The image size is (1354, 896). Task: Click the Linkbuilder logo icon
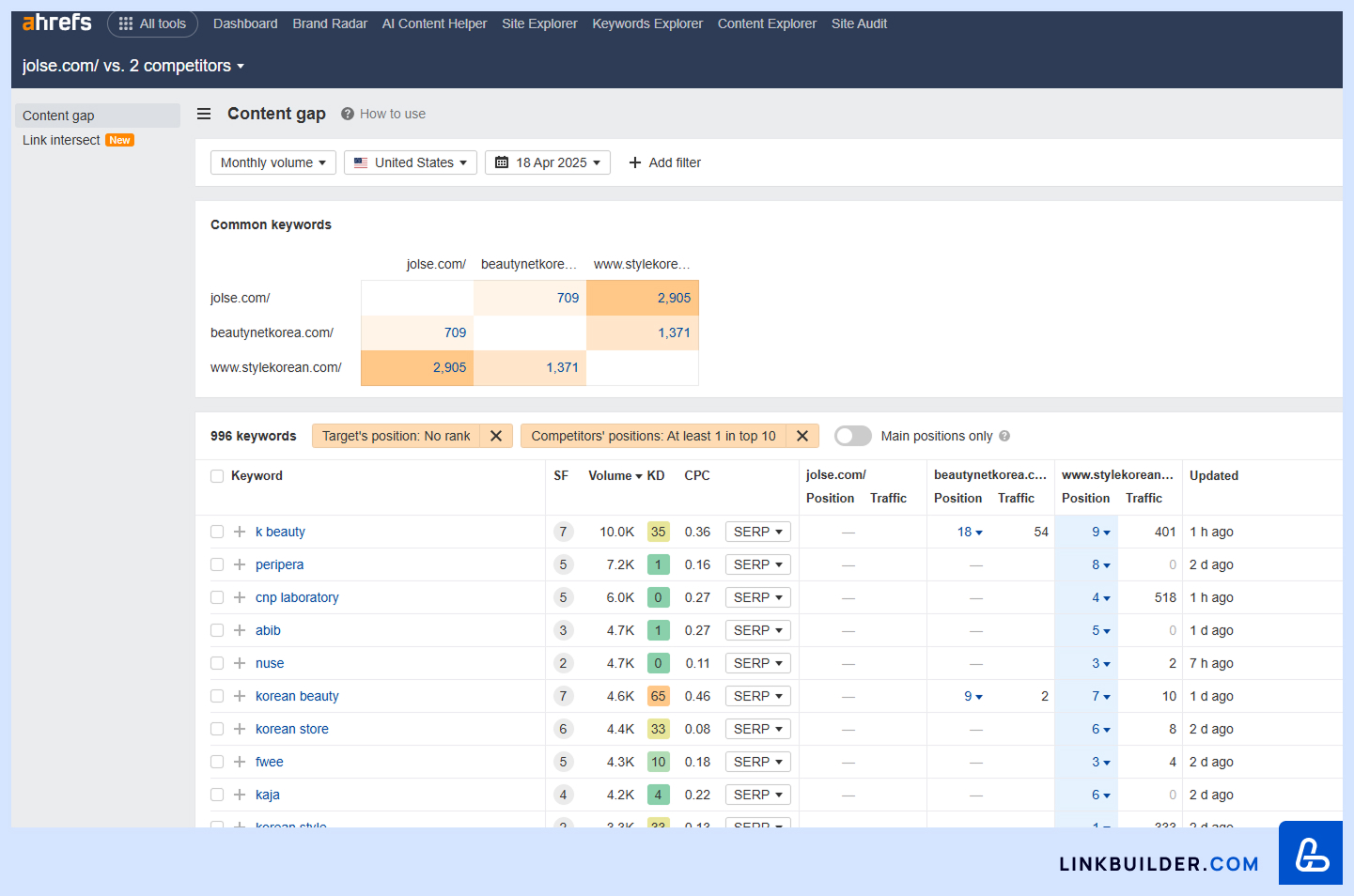1311,853
